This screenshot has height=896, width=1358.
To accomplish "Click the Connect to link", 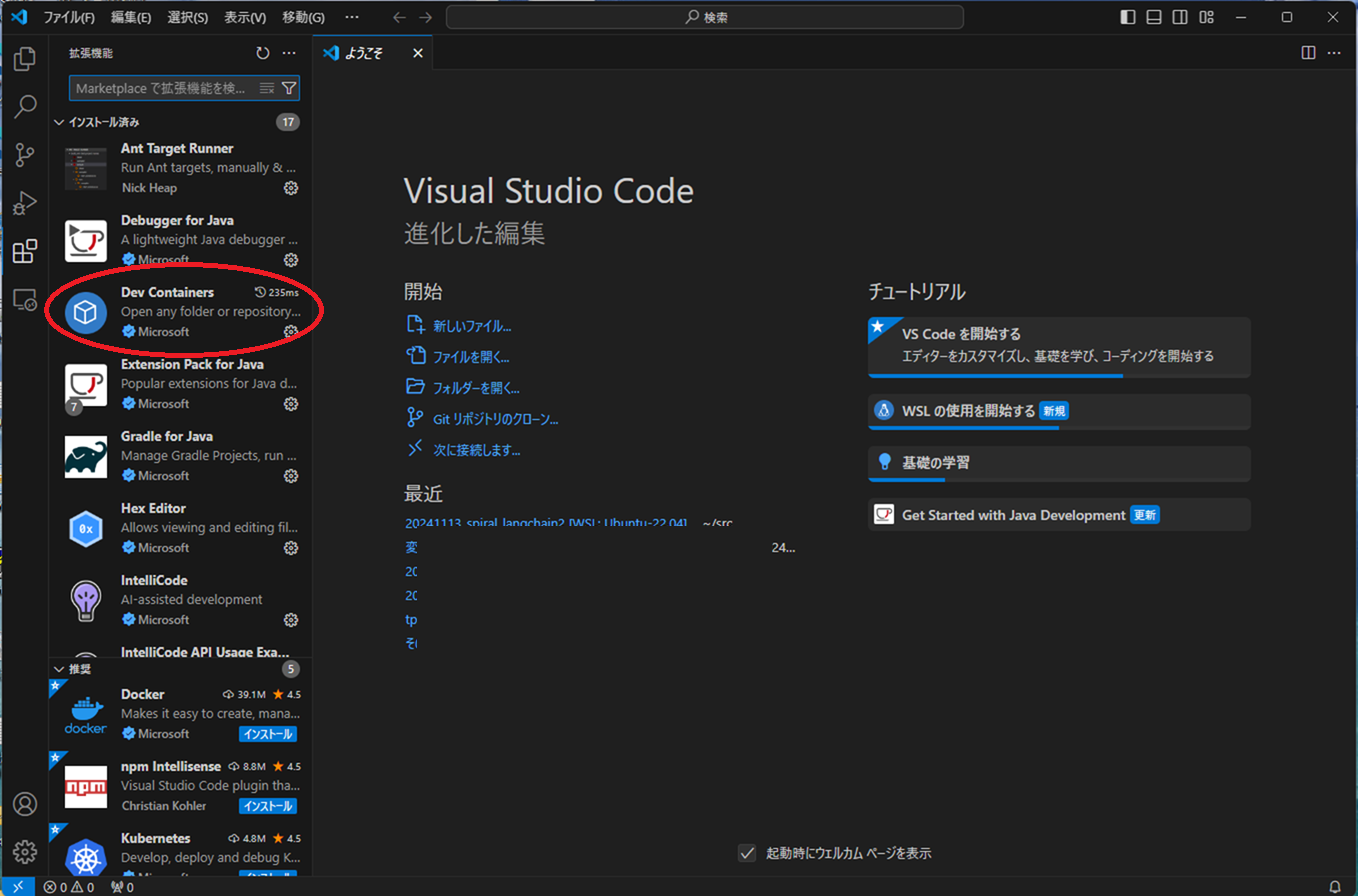I will pyautogui.click(x=463, y=450).
